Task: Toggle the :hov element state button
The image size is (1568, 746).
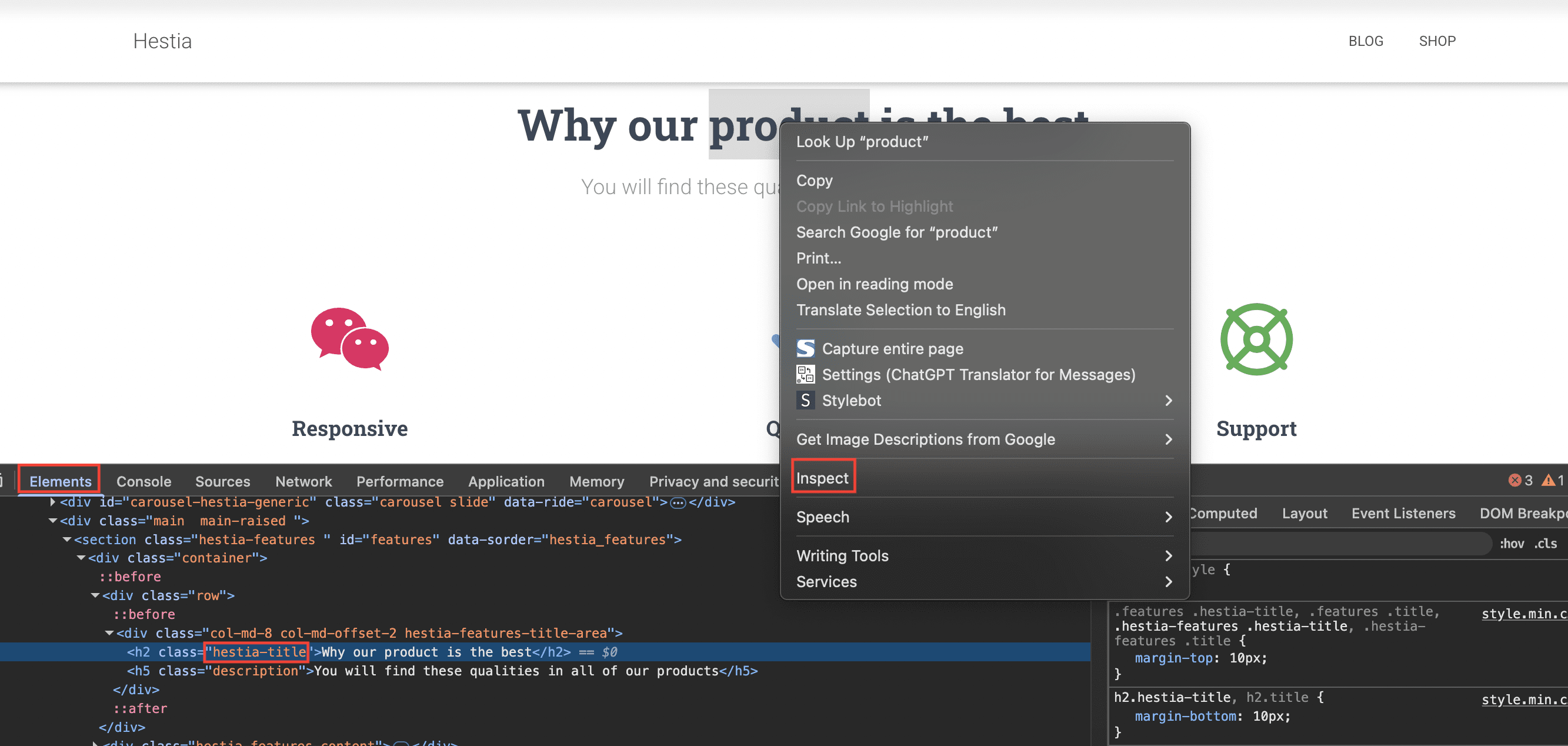Action: point(1512,543)
